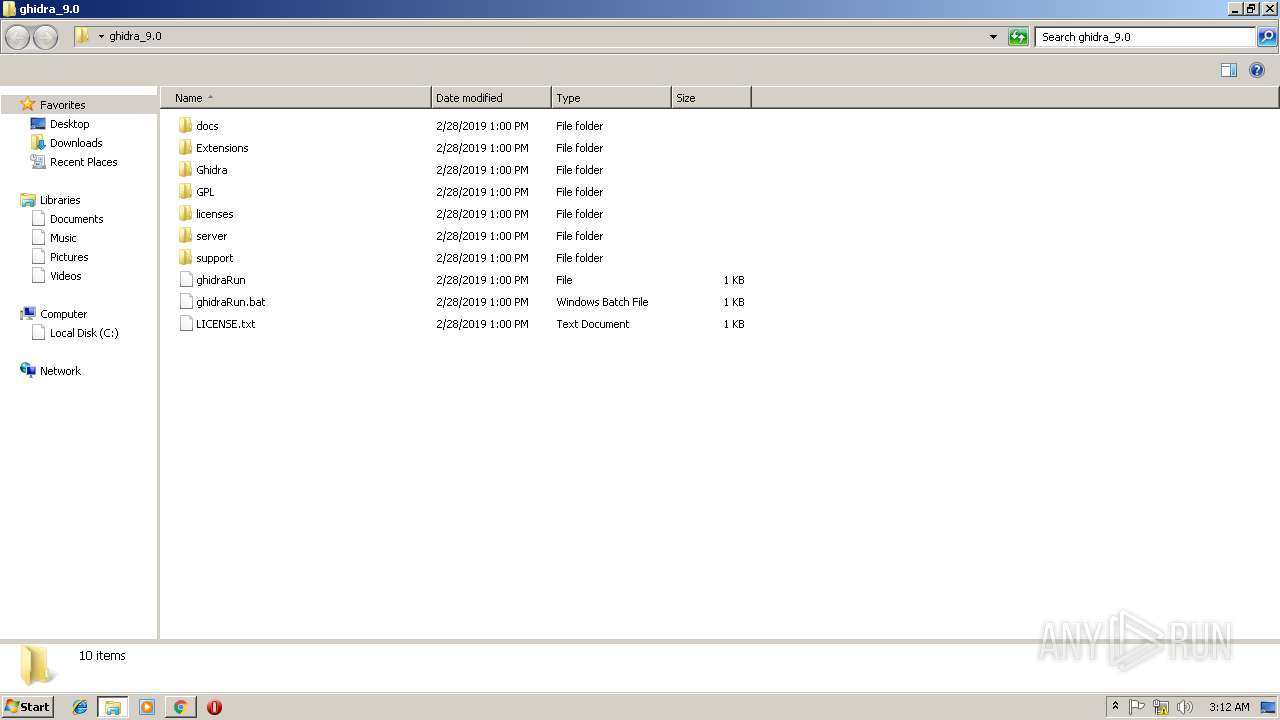Select Network in the navigation pane
Viewport: 1280px width, 720px height.
pyautogui.click(x=60, y=371)
